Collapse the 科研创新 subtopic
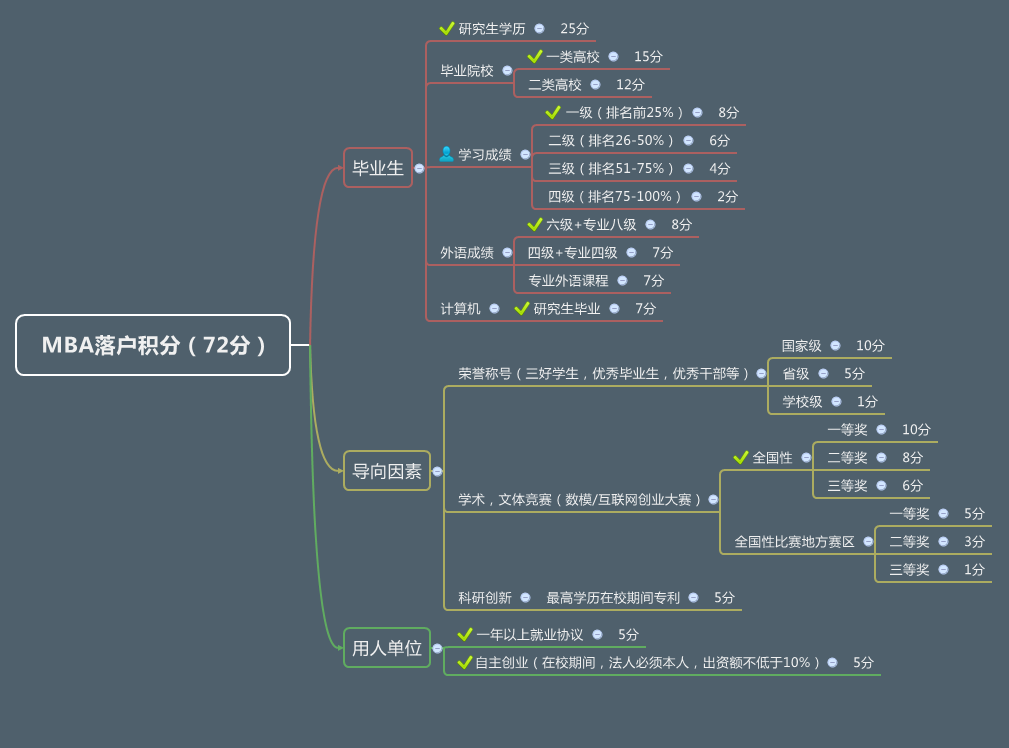The width and height of the screenshot is (1009, 748). pos(525,598)
